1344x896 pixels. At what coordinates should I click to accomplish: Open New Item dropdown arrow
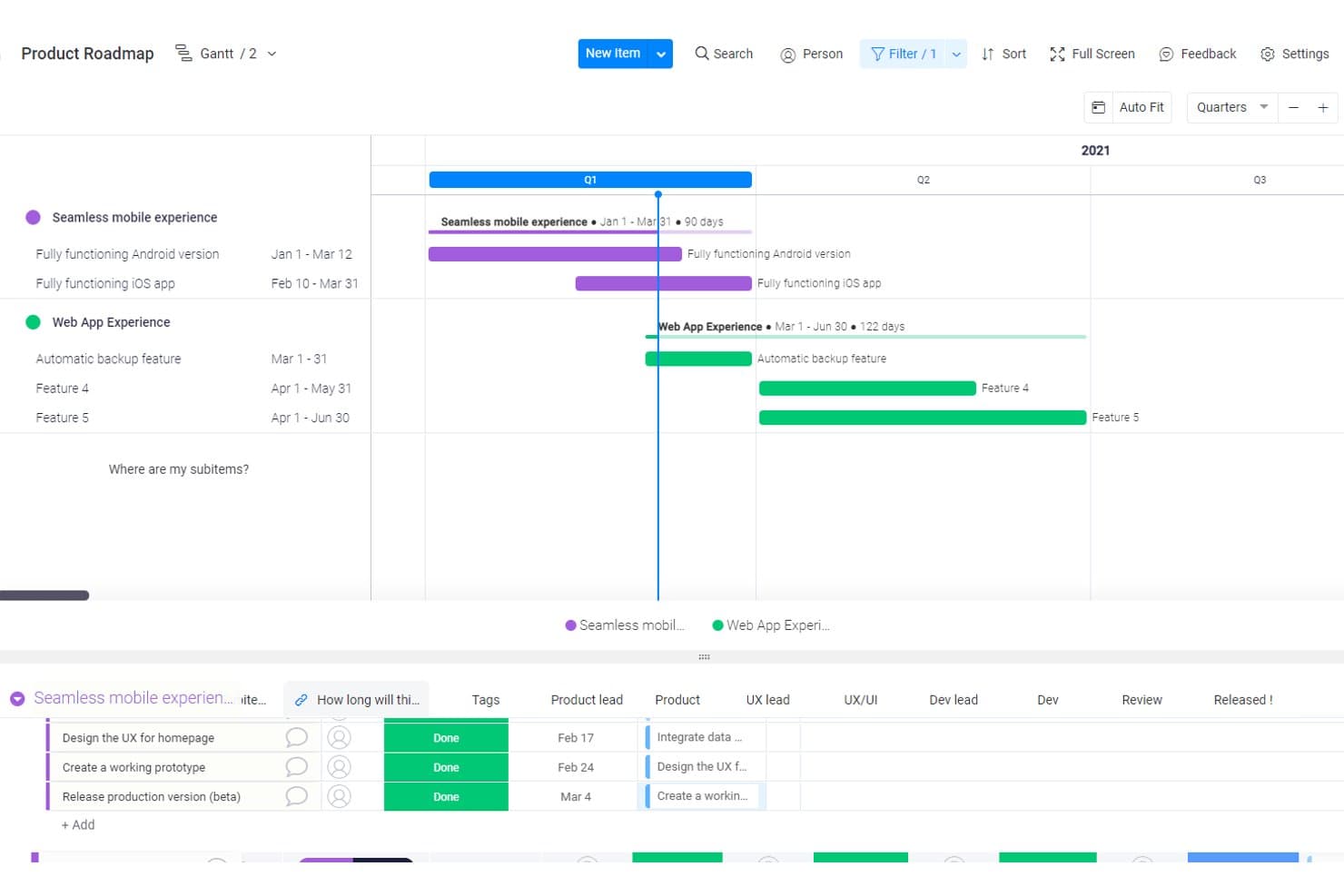pyautogui.click(x=661, y=54)
